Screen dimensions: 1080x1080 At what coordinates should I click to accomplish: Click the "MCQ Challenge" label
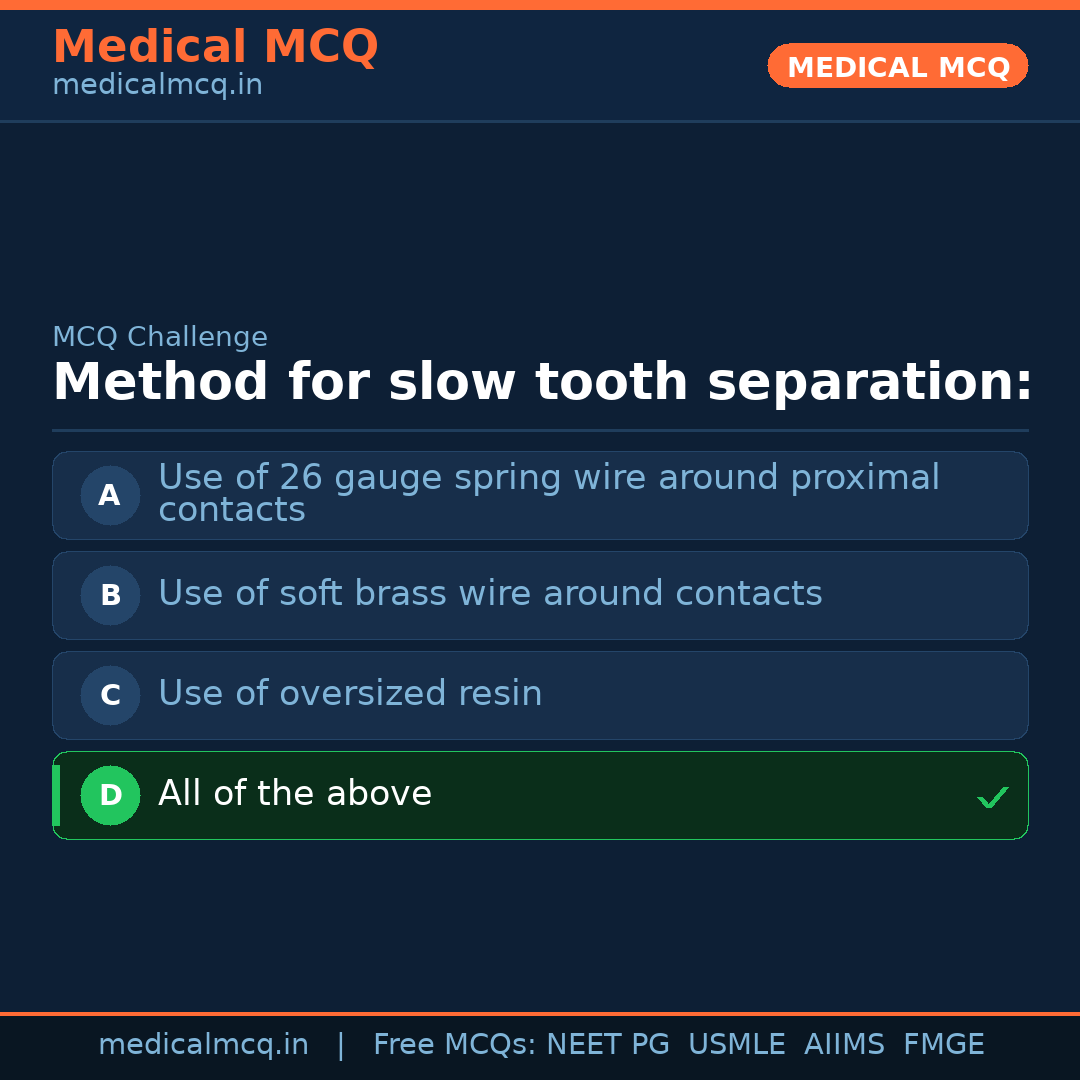click(x=160, y=338)
